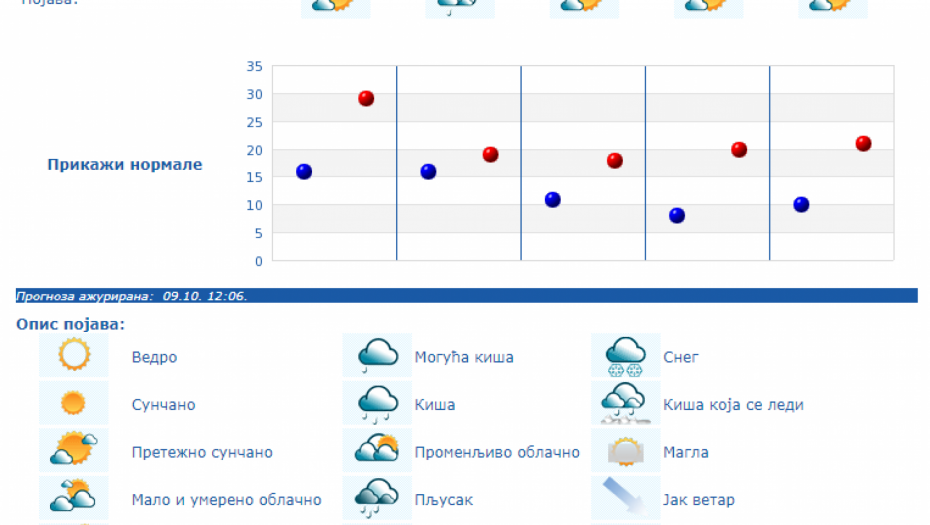Select the Могућа киша cloud icon
This screenshot has width=930, height=525.
377,356
